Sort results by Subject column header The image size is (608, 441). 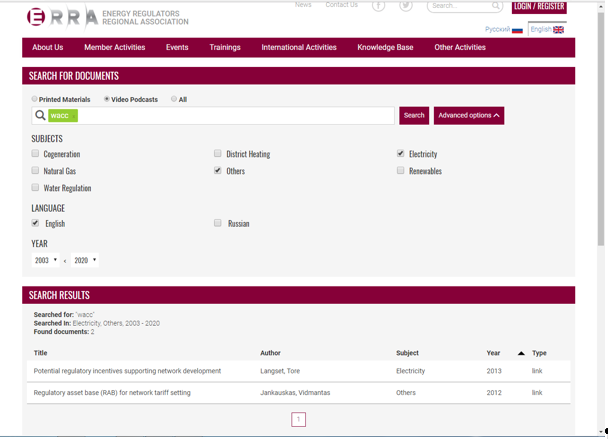pos(407,353)
